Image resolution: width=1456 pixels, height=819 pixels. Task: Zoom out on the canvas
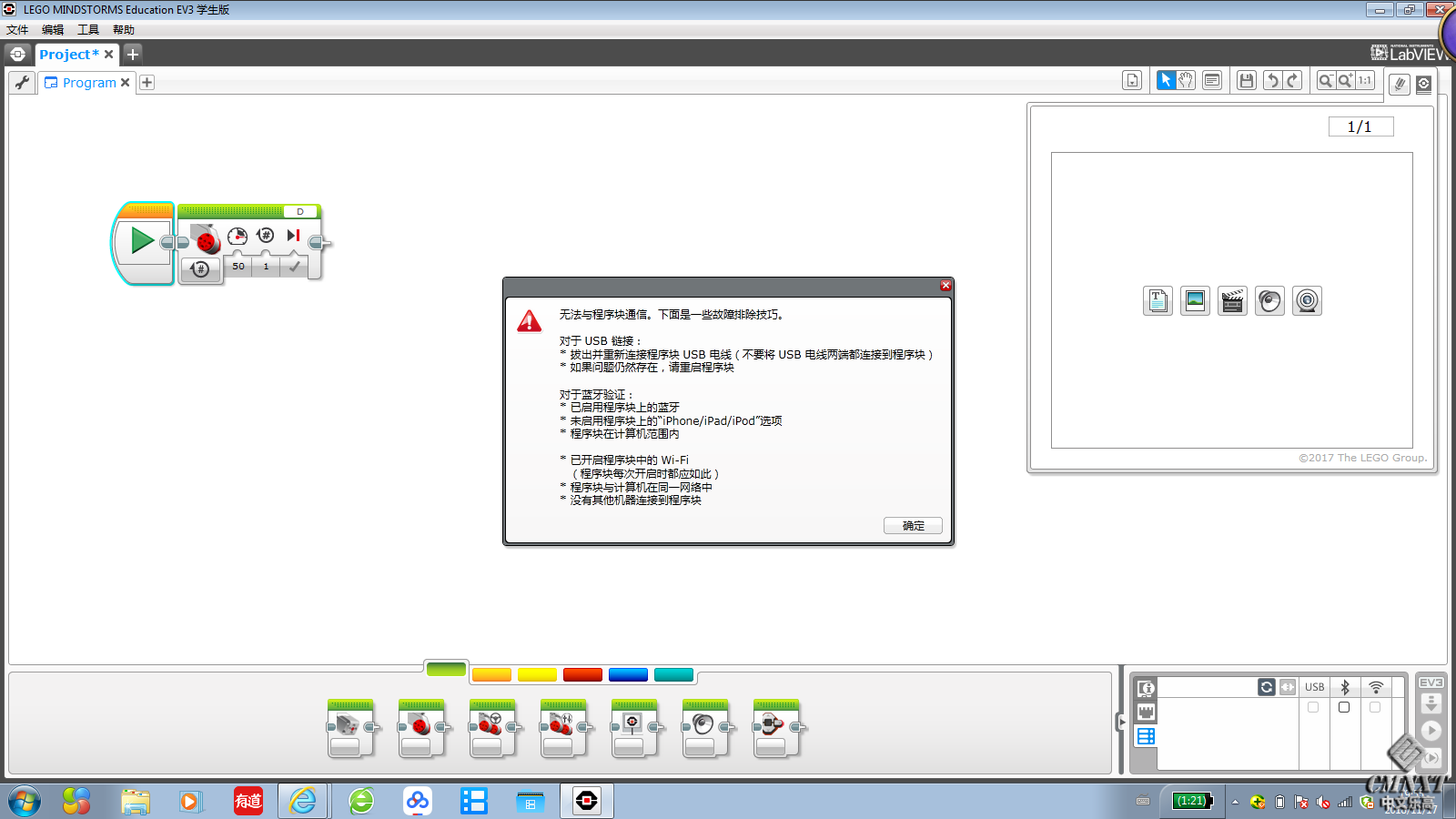[1326, 80]
